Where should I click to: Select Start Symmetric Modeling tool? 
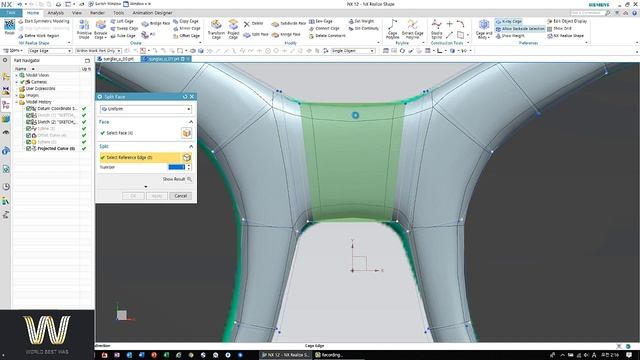click(44, 21)
